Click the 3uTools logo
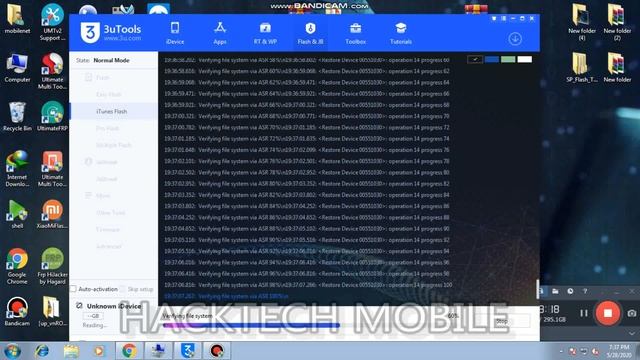The image size is (640, 360). (111, 32)
